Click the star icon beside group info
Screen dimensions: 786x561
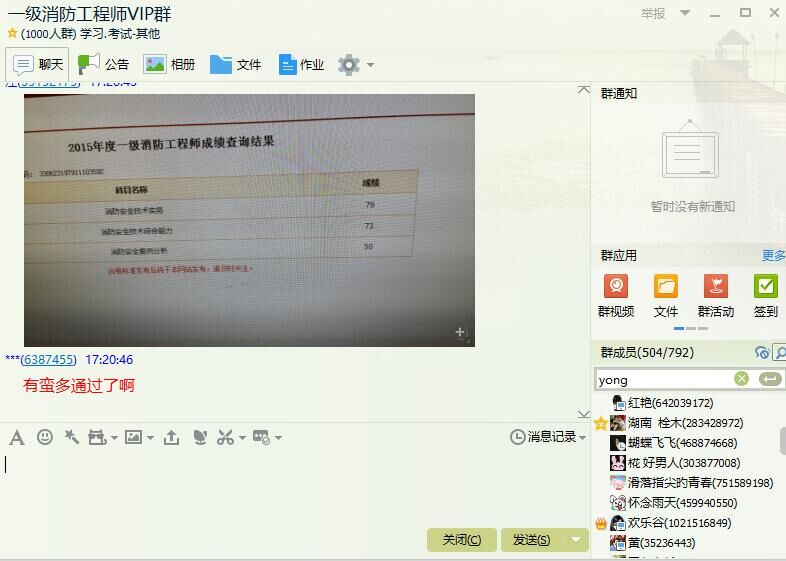13,33
